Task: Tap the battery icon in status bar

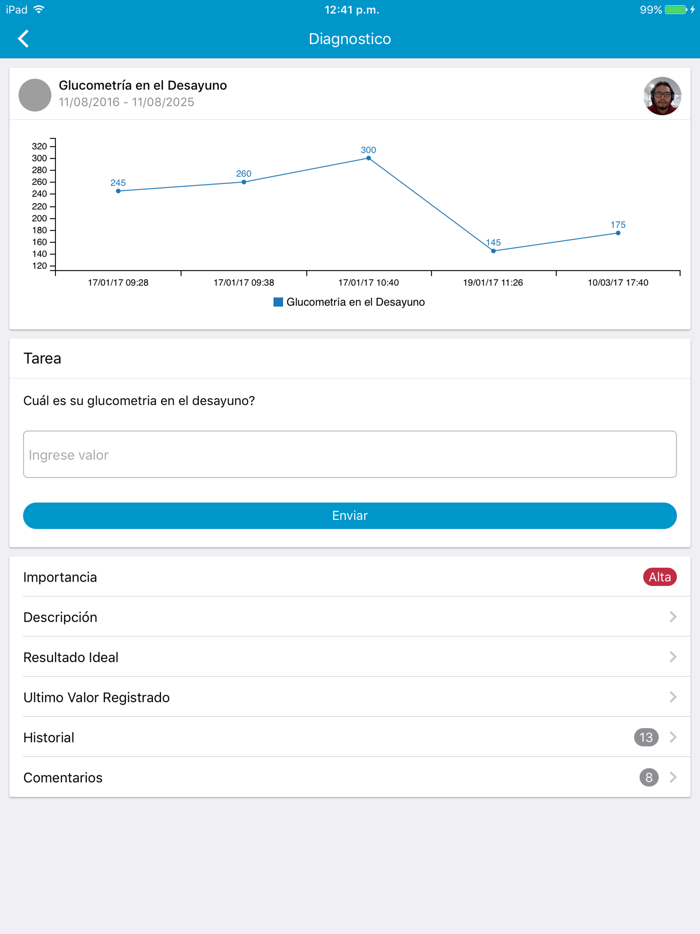Action: pos(676,10)
